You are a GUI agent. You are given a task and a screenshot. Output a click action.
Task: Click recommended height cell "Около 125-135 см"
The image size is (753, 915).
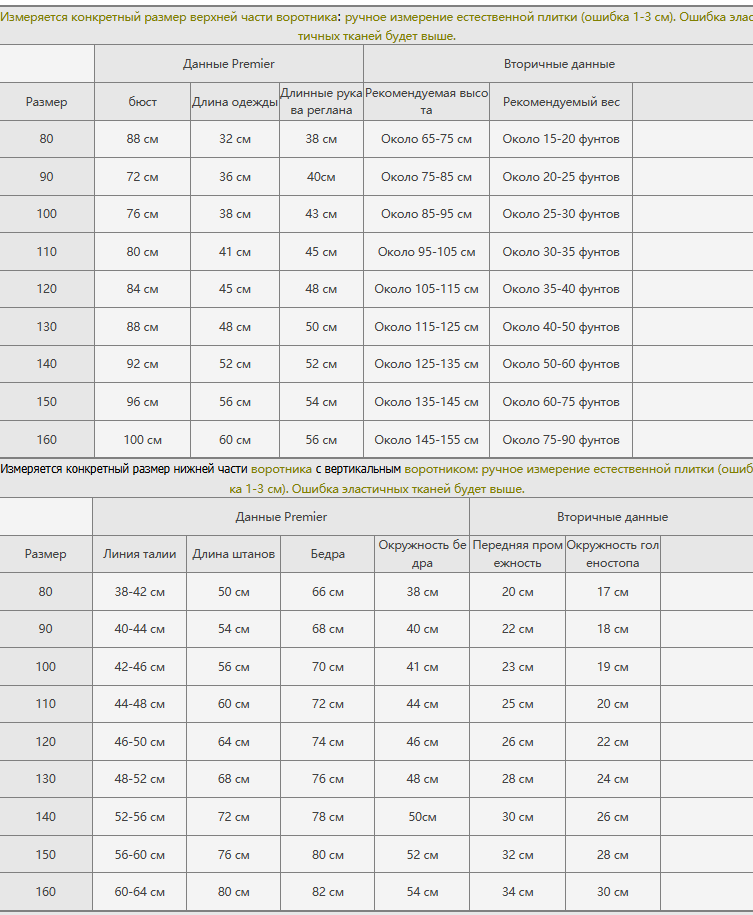pyautogui.click(x=426, y=365)
